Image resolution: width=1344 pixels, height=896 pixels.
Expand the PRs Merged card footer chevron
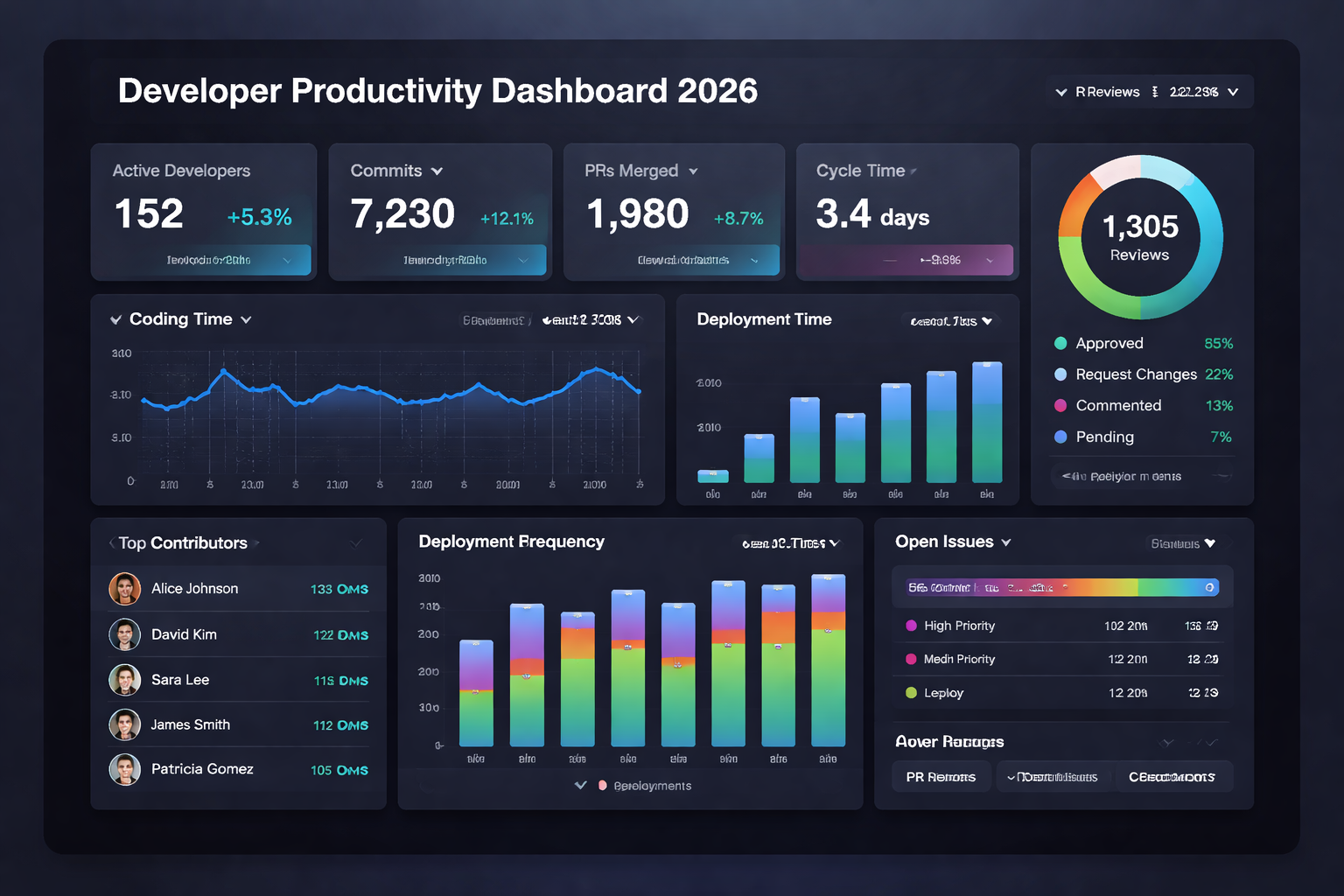(754, 261)
